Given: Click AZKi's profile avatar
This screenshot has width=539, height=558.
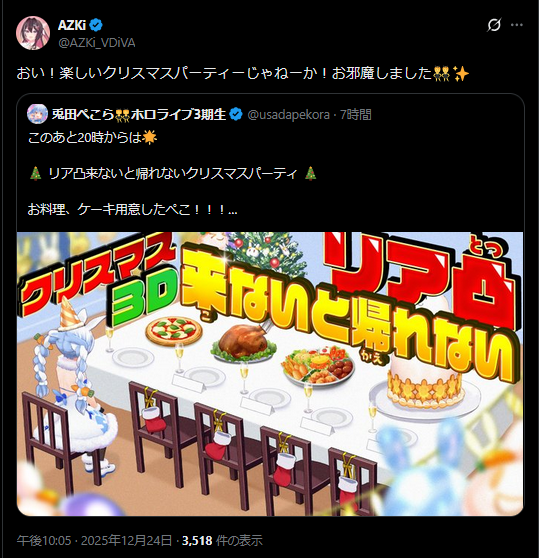Looking at the screenshot, I should 33,33.
